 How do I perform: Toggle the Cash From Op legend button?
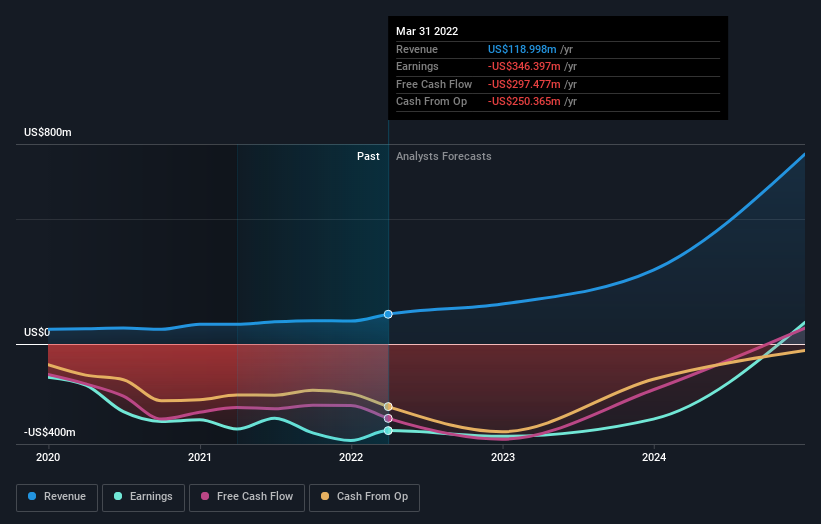[x=364, y=497]
